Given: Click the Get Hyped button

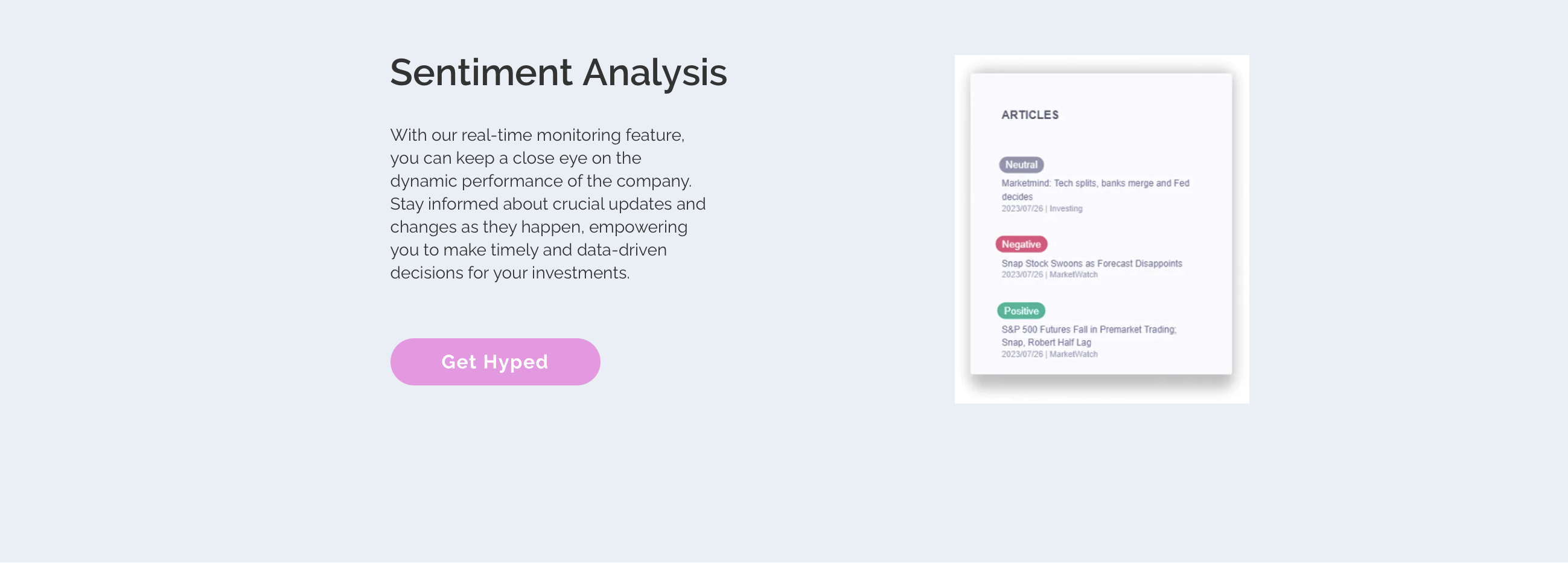Looking at the screenshot, I should pos(495,362).
